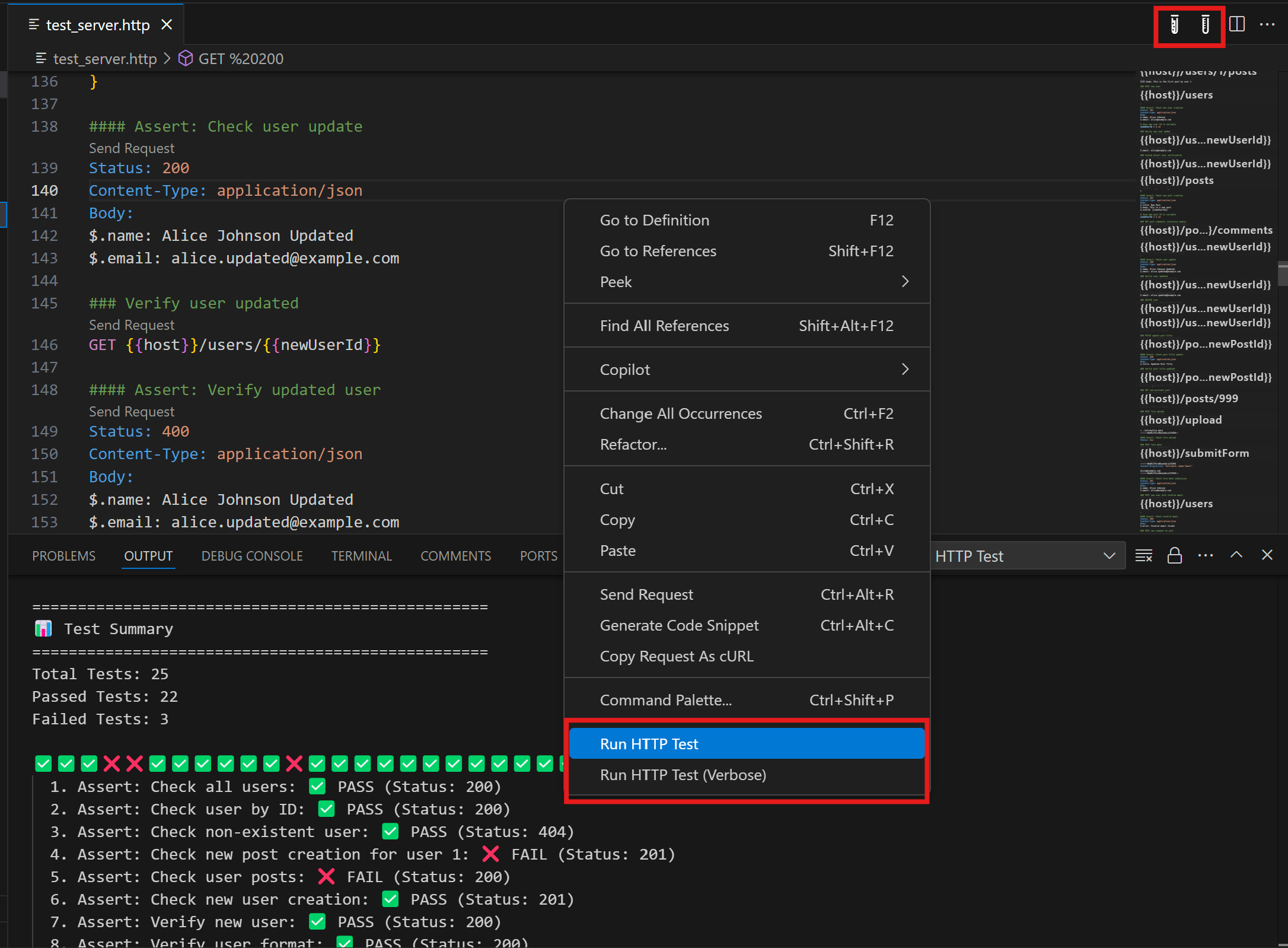Screen dimensions: 1288x948
Task: Split the editor to the right
Action: pyautogui.click(x=1237, y=24)
